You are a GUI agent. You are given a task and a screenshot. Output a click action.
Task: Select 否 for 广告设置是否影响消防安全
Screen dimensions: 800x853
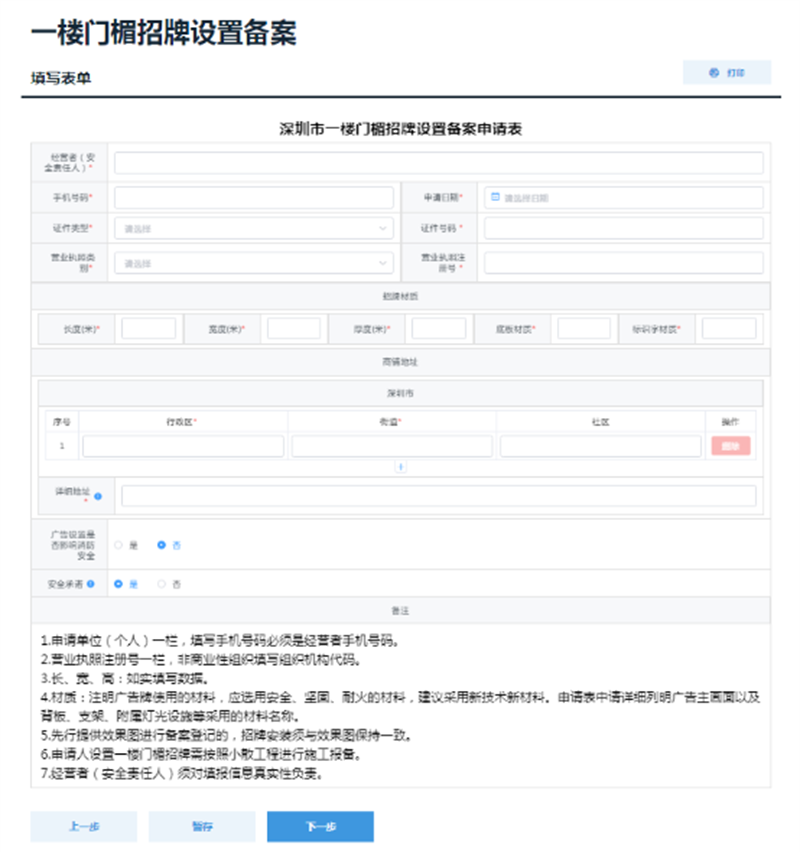162,545
